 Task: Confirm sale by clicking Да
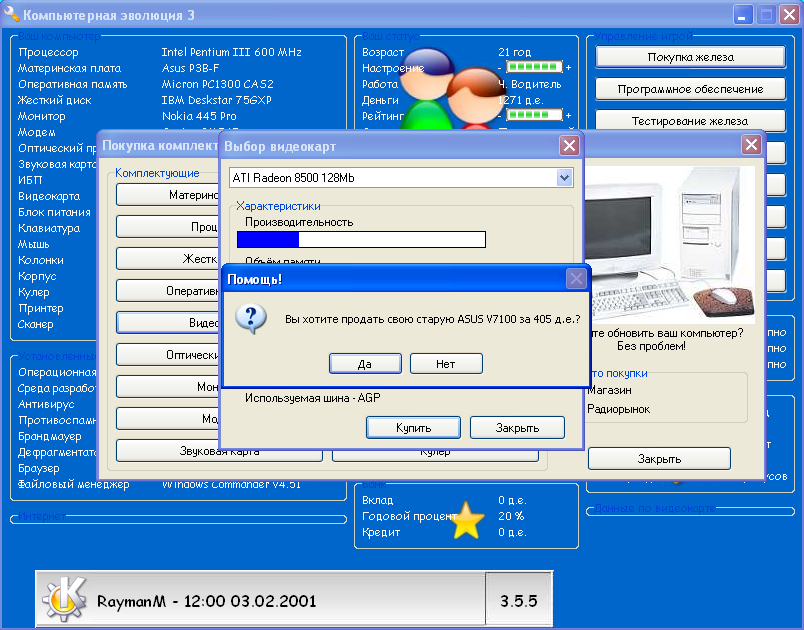(365, 364)
